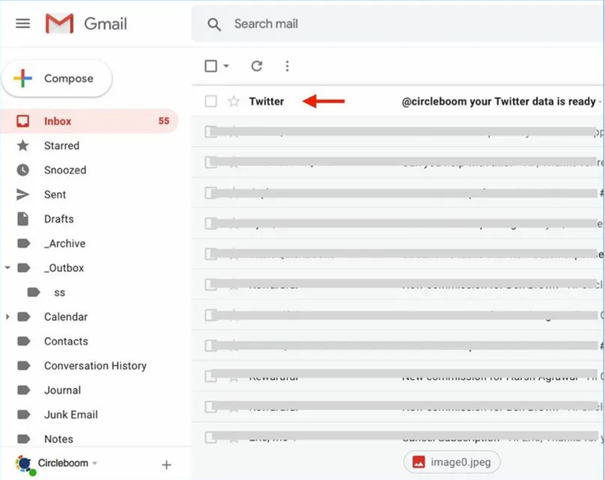This screenshot has width=605, height=480.
Task: Open the Sent folder
Action: 55,194
